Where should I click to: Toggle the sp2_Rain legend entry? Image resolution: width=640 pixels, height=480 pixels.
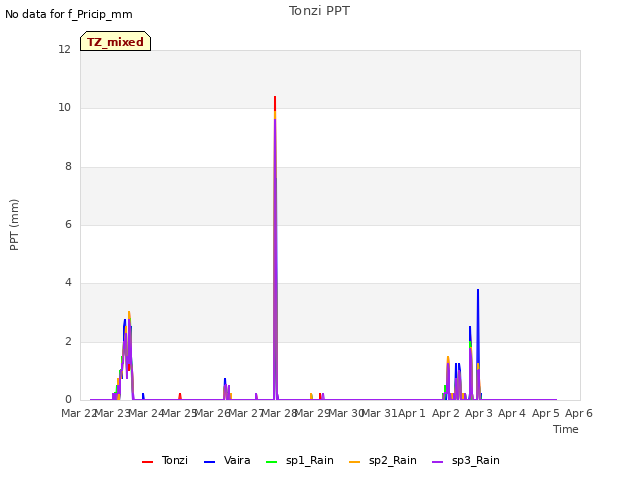point(383,460)
